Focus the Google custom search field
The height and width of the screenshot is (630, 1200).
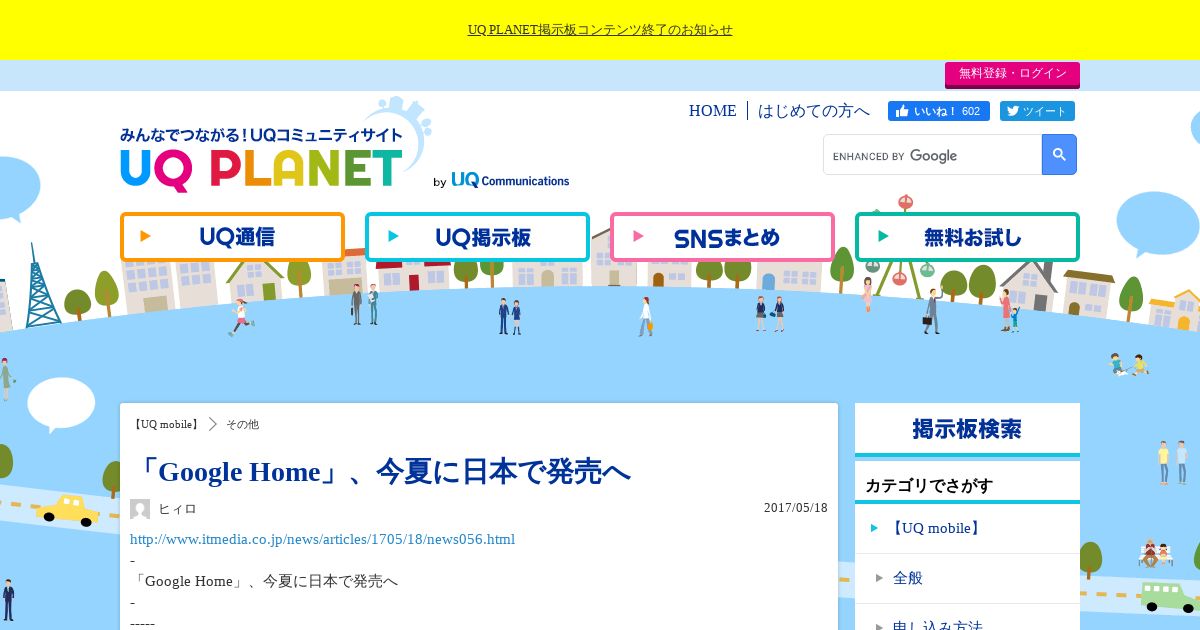tap(933, 155)
